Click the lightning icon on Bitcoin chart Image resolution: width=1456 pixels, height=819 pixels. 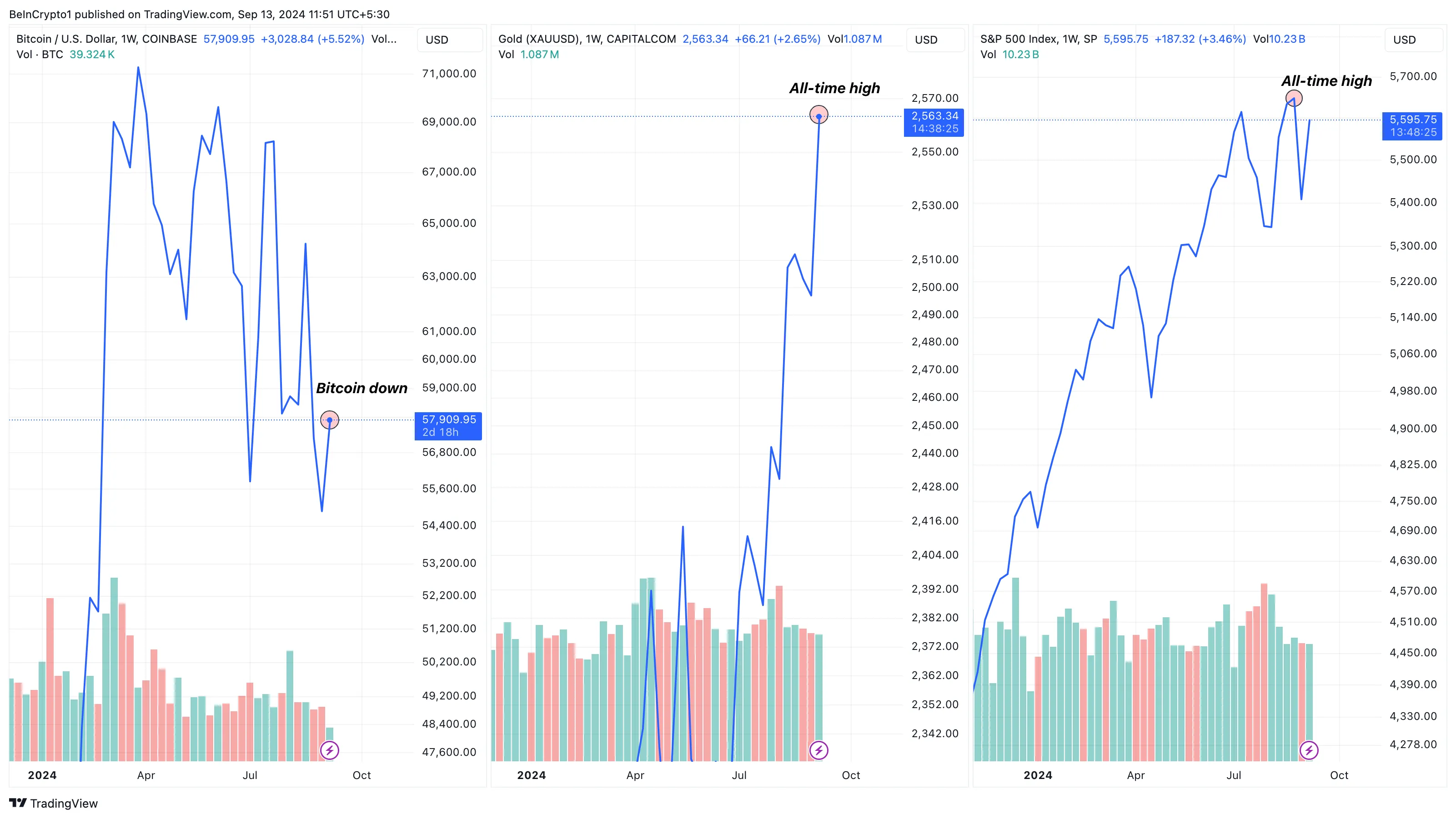(x=330, y=750)
